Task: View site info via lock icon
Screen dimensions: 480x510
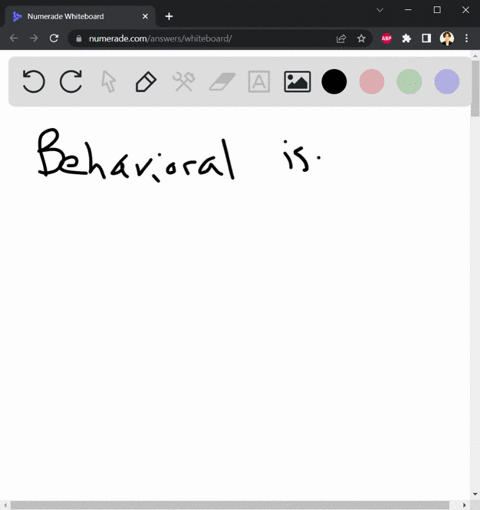Action: click(x=79, y=39)
